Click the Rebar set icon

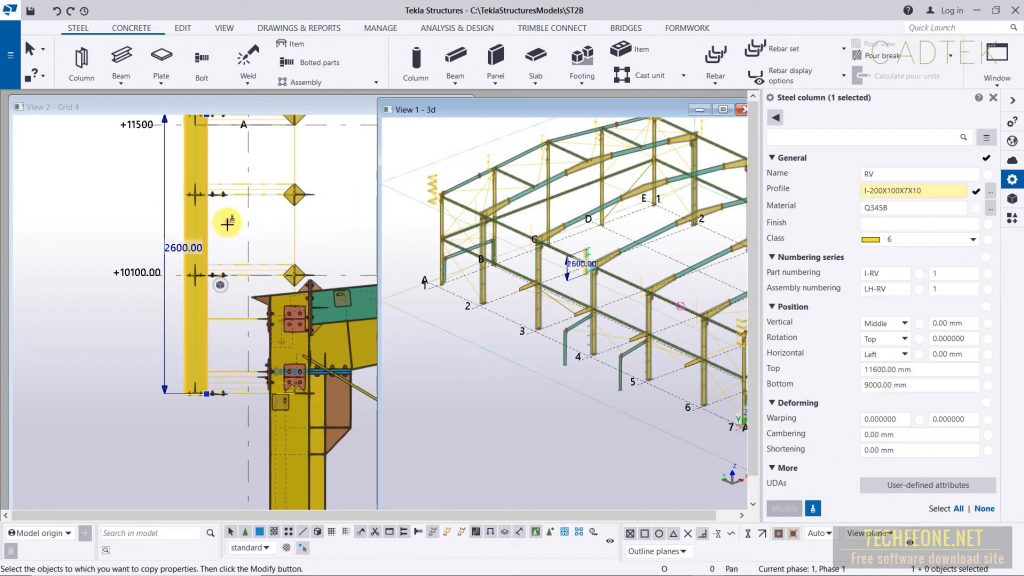[755, 48]
